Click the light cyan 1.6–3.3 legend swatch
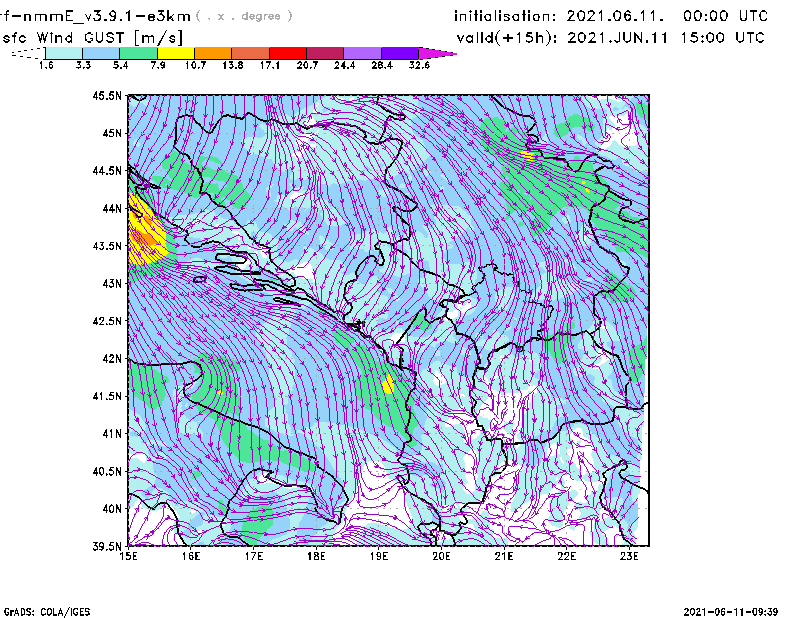 pos(64,53)
